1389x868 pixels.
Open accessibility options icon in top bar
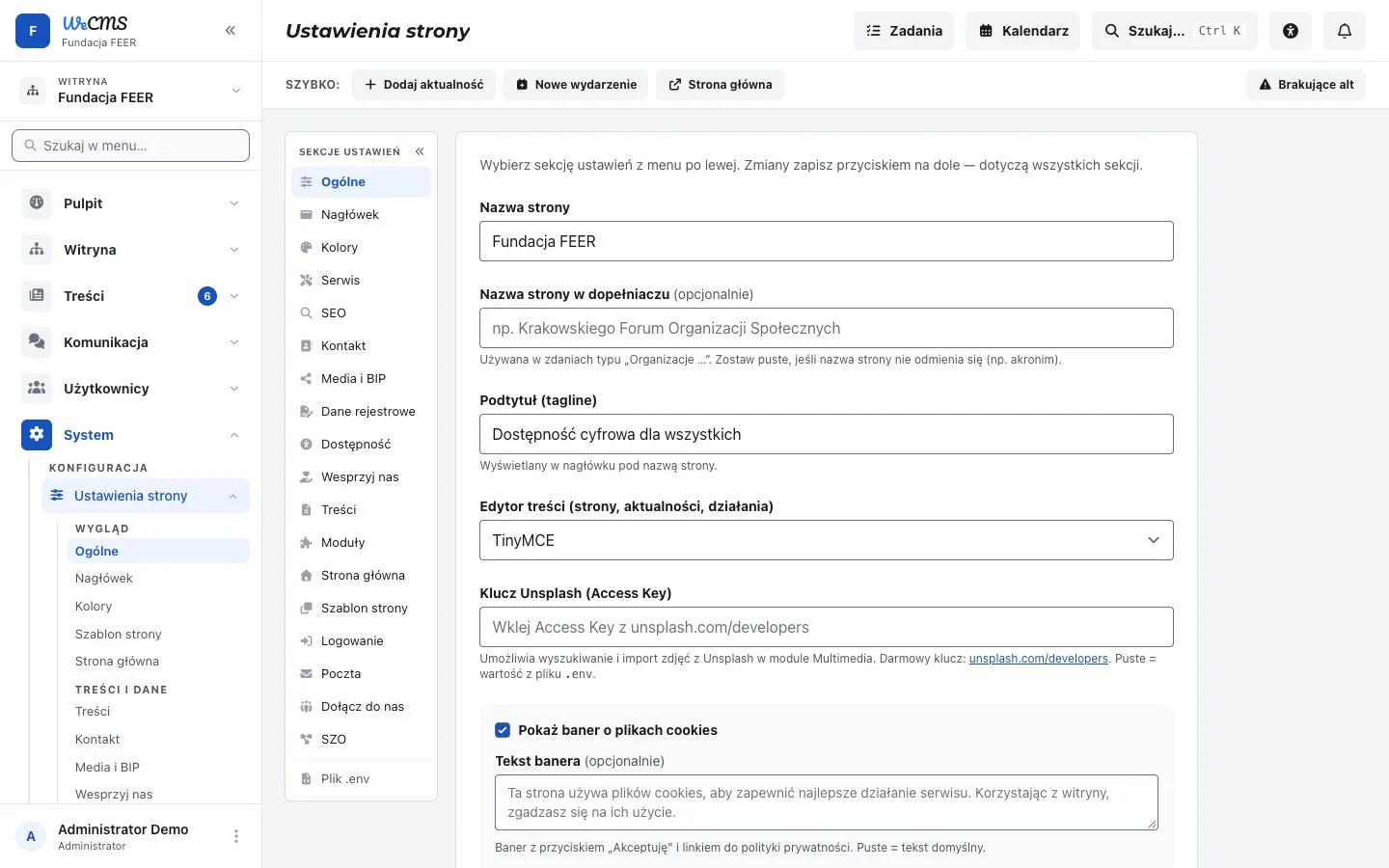pos(1291,31)
